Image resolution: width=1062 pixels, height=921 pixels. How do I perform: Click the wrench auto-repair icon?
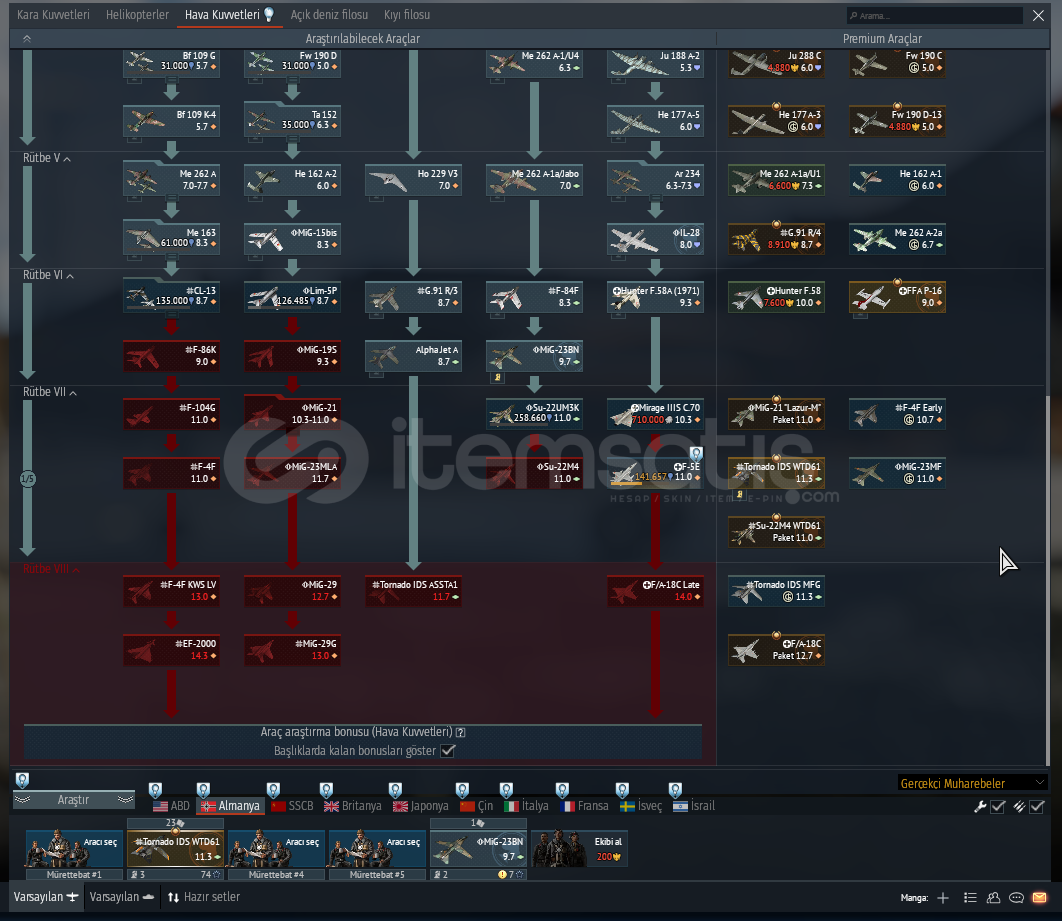[x=979, y=807]
